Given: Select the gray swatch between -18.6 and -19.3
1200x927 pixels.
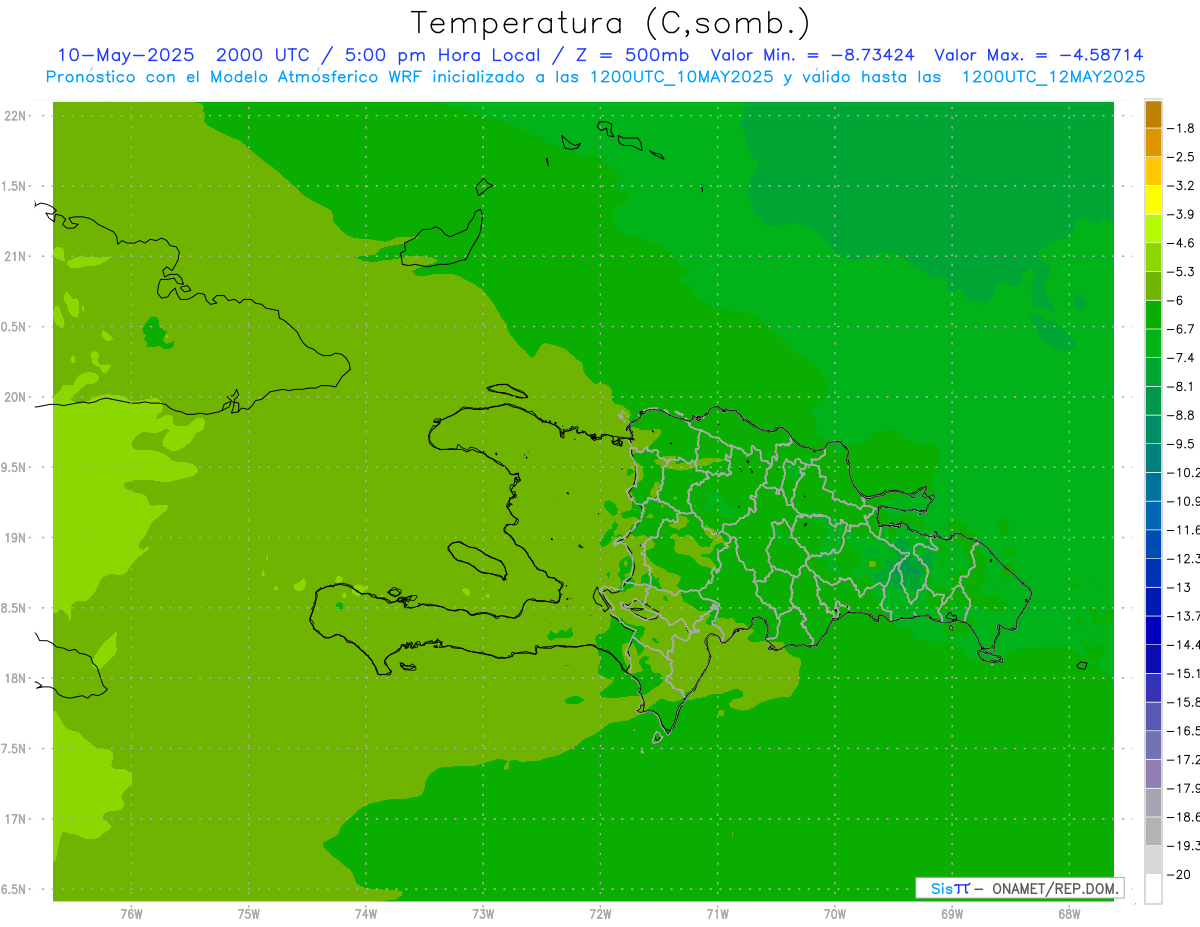Looking at the screenshot, I should [x=1154, y=831].
